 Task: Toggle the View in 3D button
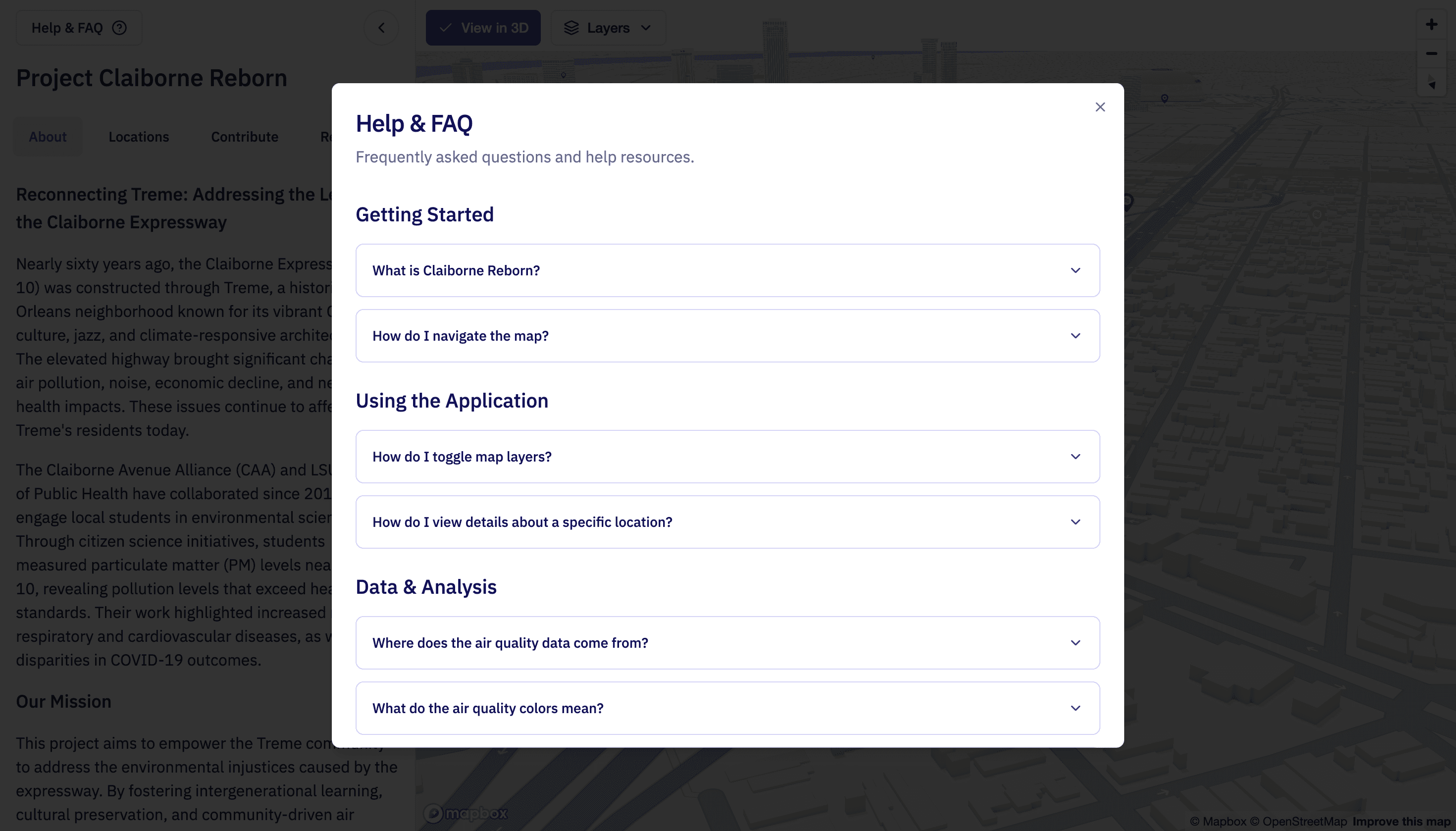(x=483, y=28)
